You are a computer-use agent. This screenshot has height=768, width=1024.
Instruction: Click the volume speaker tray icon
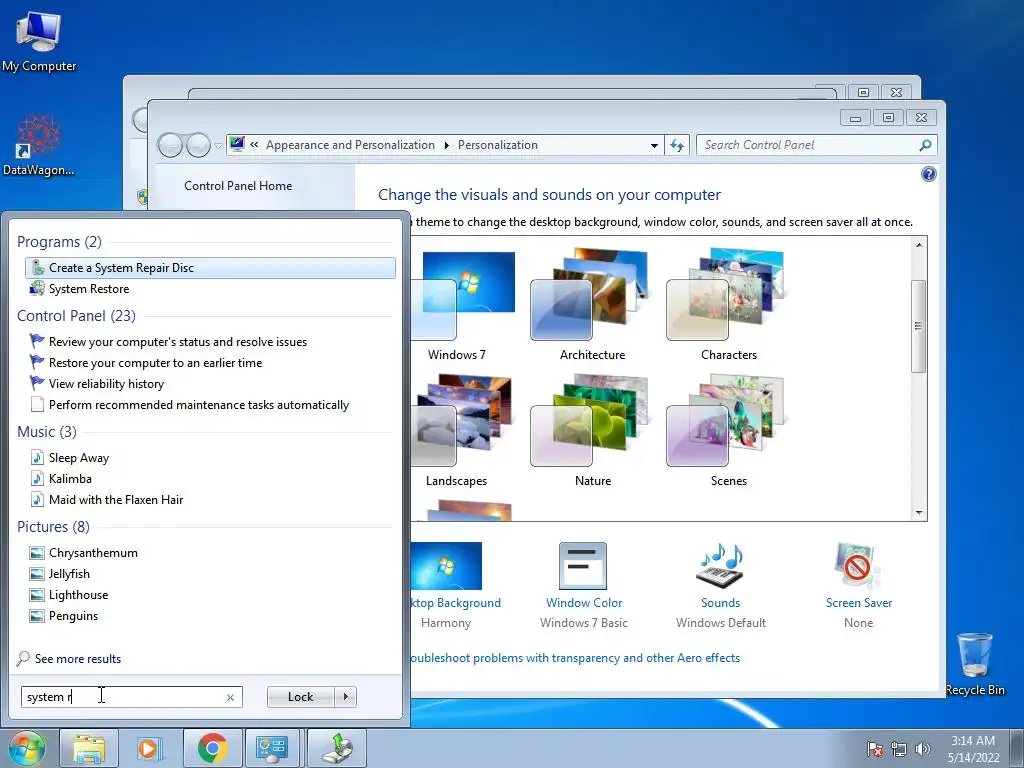click(922, 749)
